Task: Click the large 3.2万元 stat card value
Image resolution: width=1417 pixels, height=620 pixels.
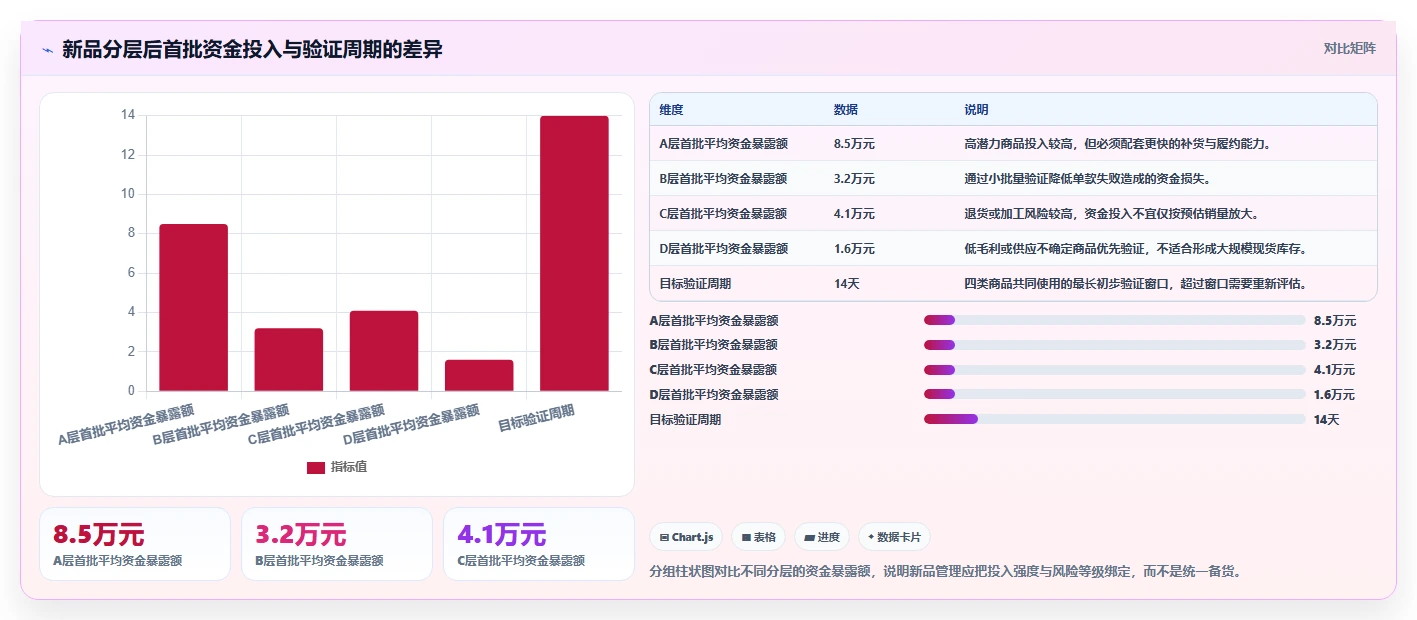Action: pos(301,535)
